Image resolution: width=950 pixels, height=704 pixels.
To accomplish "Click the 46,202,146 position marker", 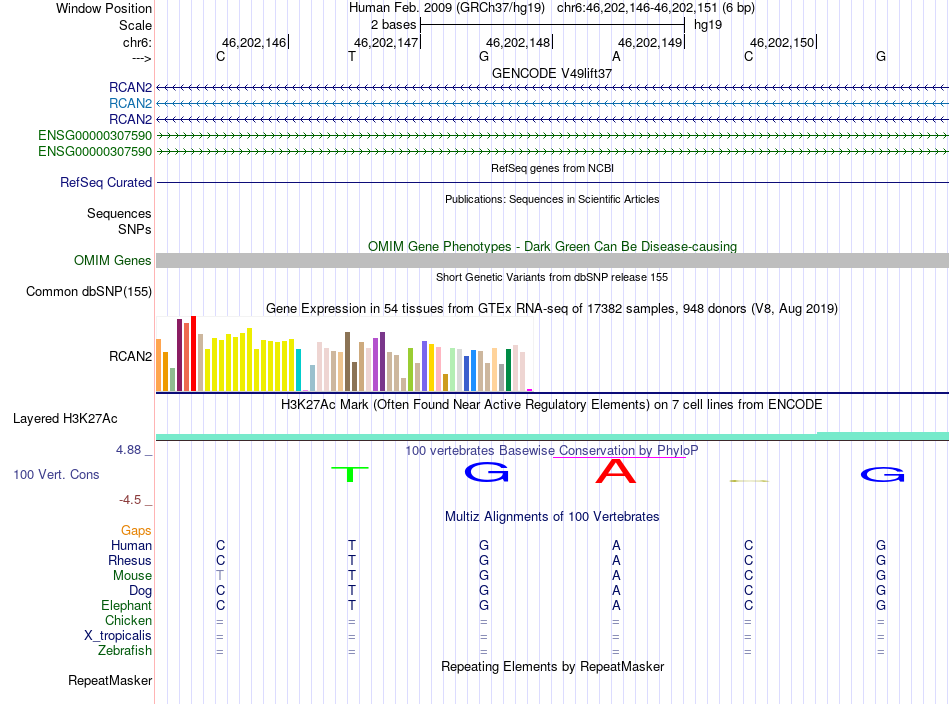I will pyautogui.click(x=254, y=42).
